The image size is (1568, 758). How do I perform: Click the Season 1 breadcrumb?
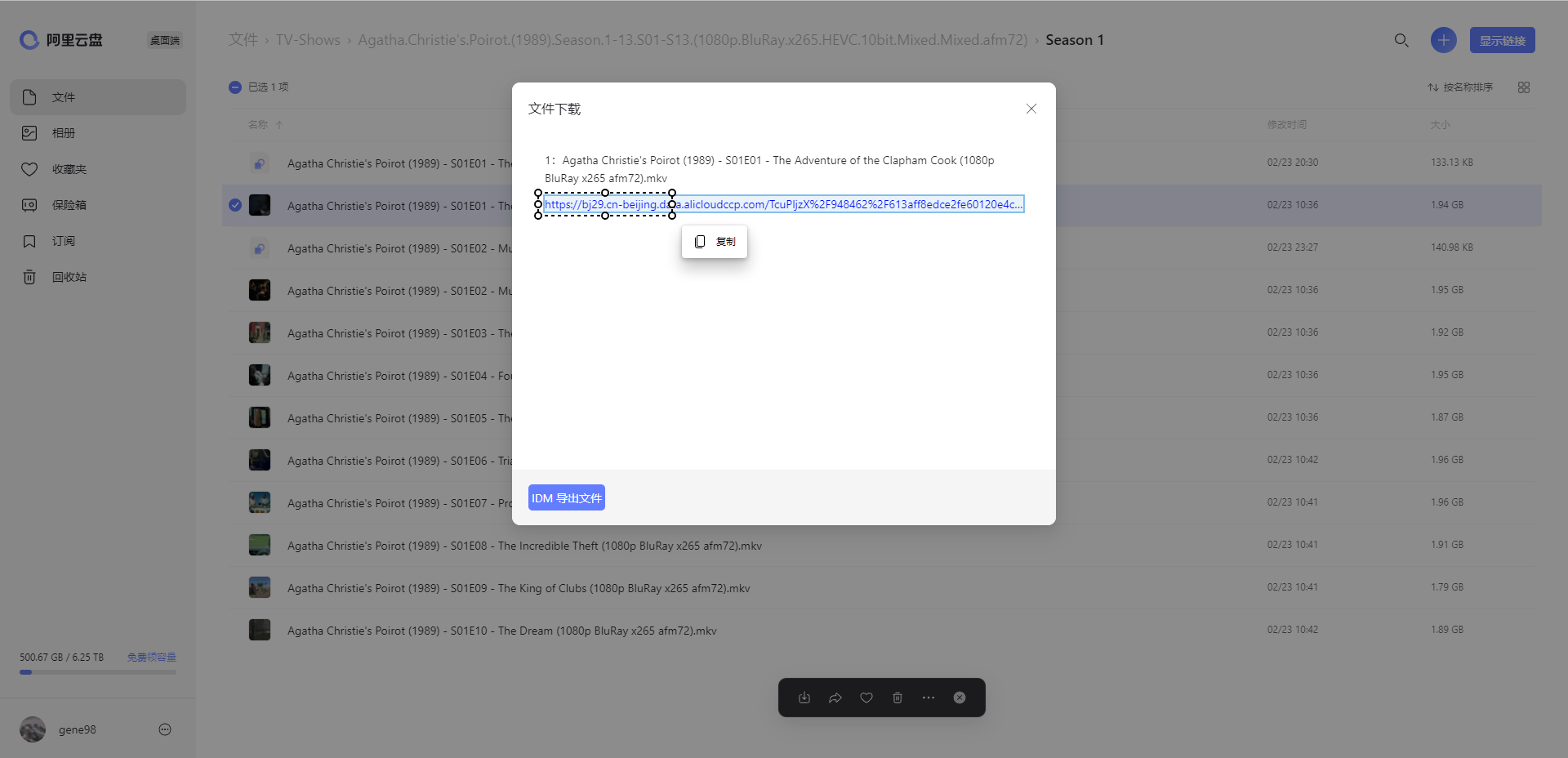[1075, 40]
